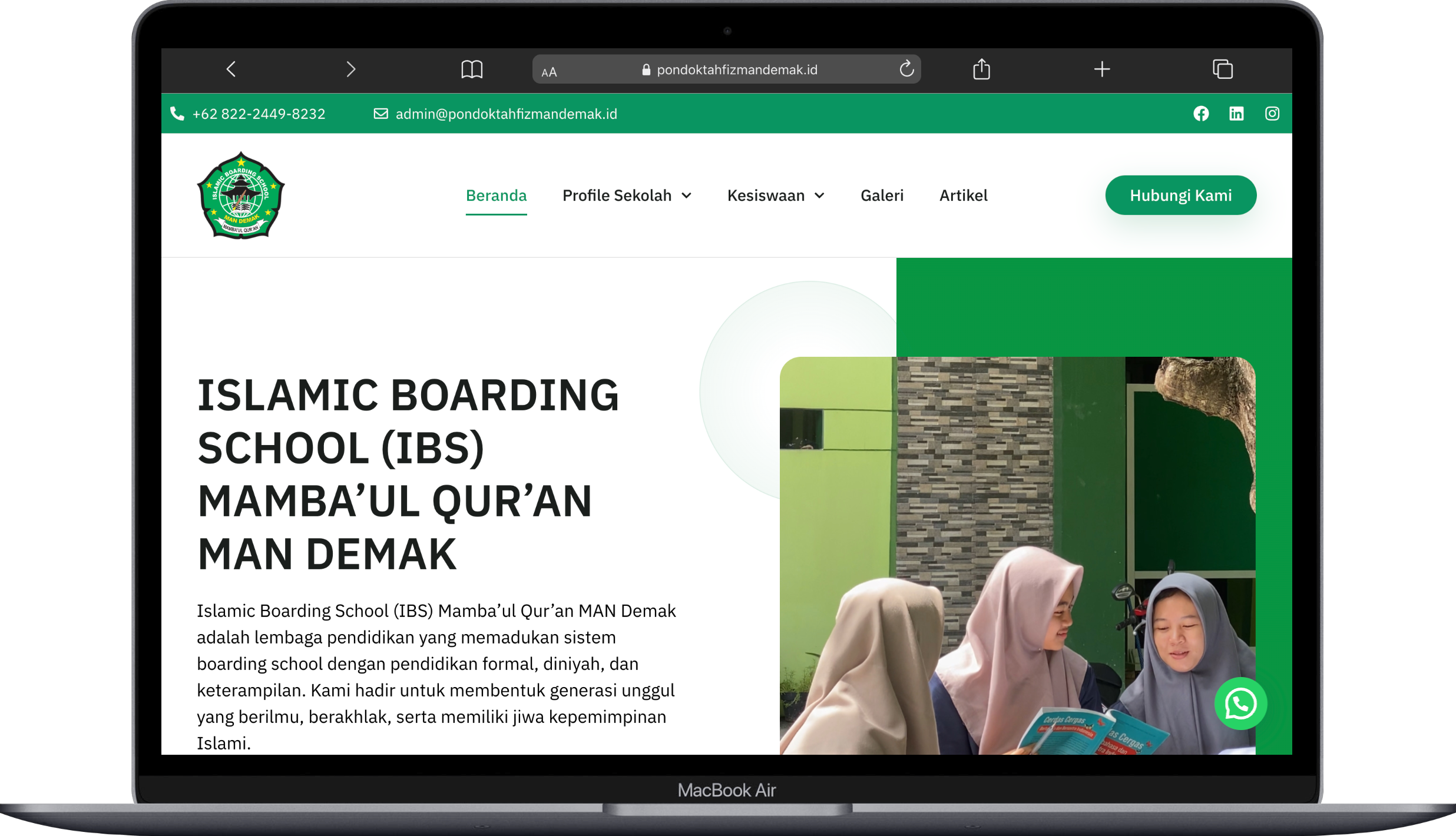Open the Facebook social icon
1456x836 pixels.
1201,114
